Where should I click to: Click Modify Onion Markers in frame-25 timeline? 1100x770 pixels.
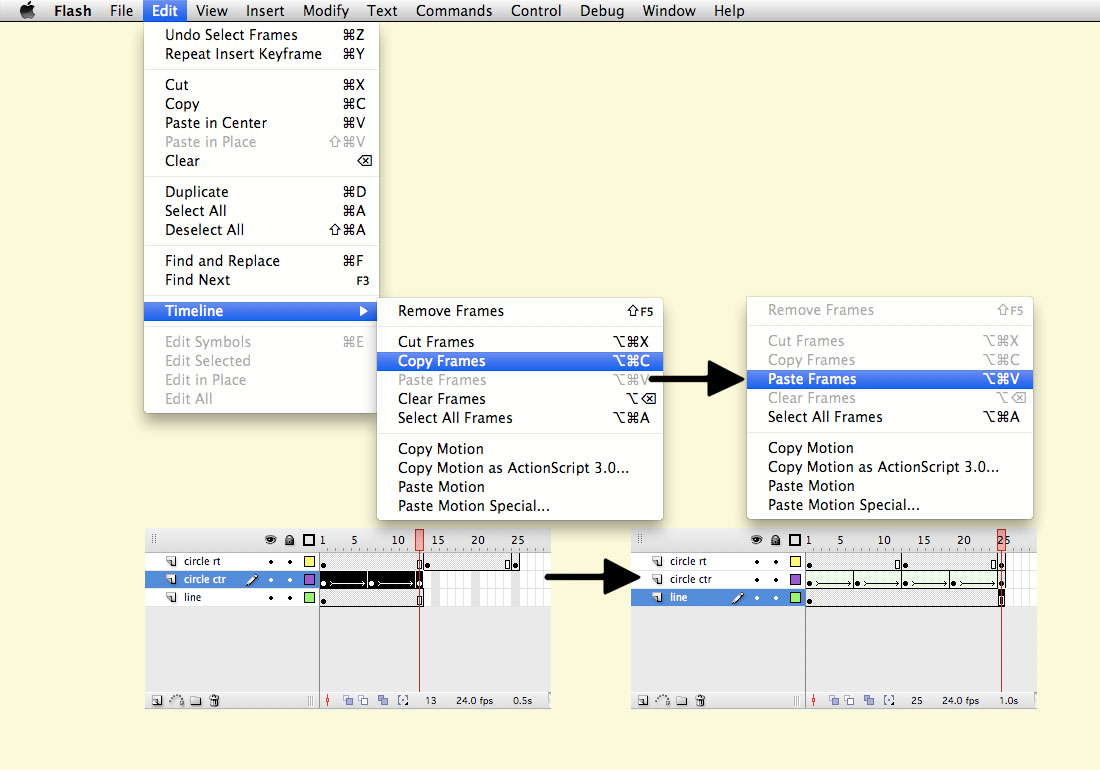[886, 701]
